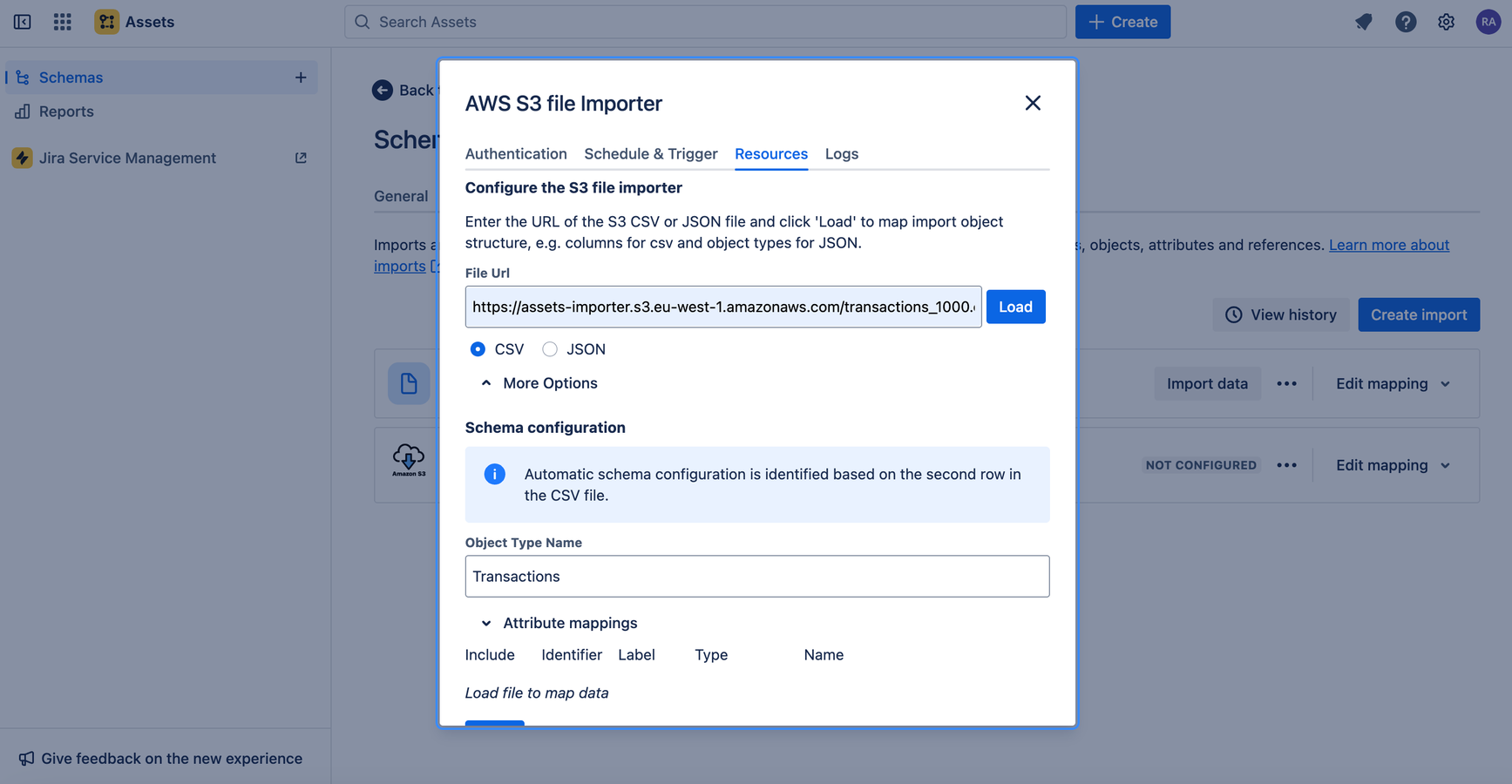This screenshot has height=784, width=1512.
Task: Switch to the Authentication tab
Action: [516, 153]
